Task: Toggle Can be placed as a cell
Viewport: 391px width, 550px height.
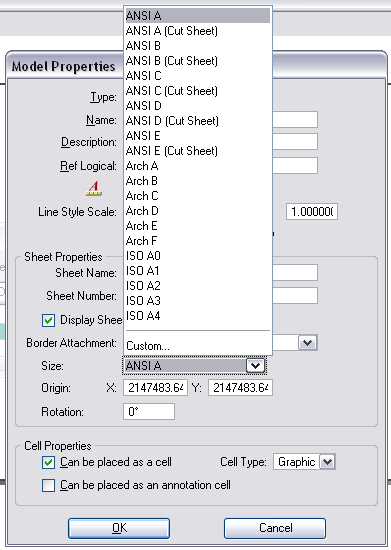Action: tap(48, 462)
